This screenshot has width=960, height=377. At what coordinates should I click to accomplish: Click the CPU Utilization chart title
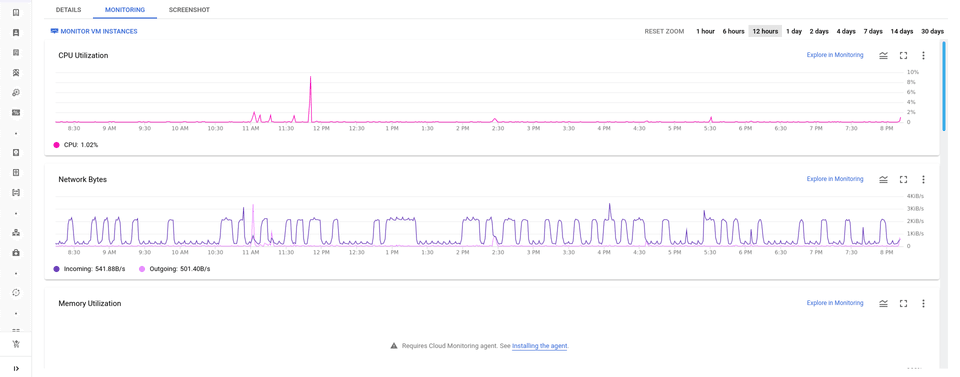click(x=83, y=56)
